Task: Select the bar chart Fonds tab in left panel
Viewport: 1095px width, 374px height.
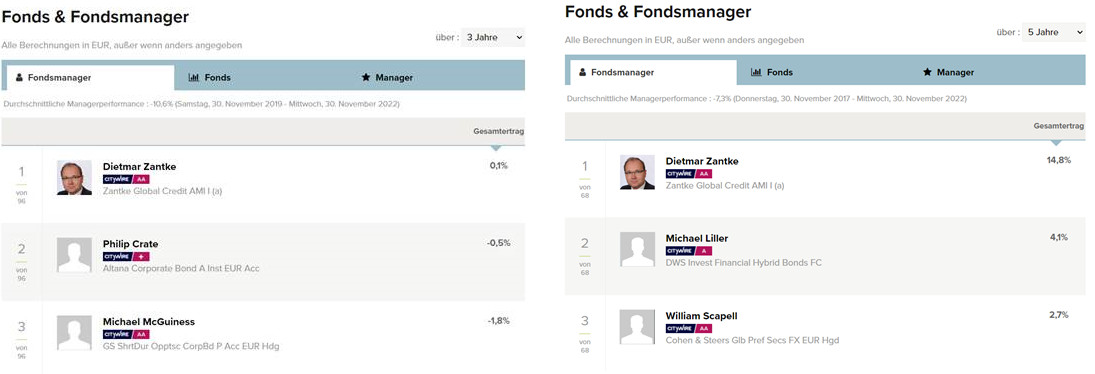Action: 210,77
